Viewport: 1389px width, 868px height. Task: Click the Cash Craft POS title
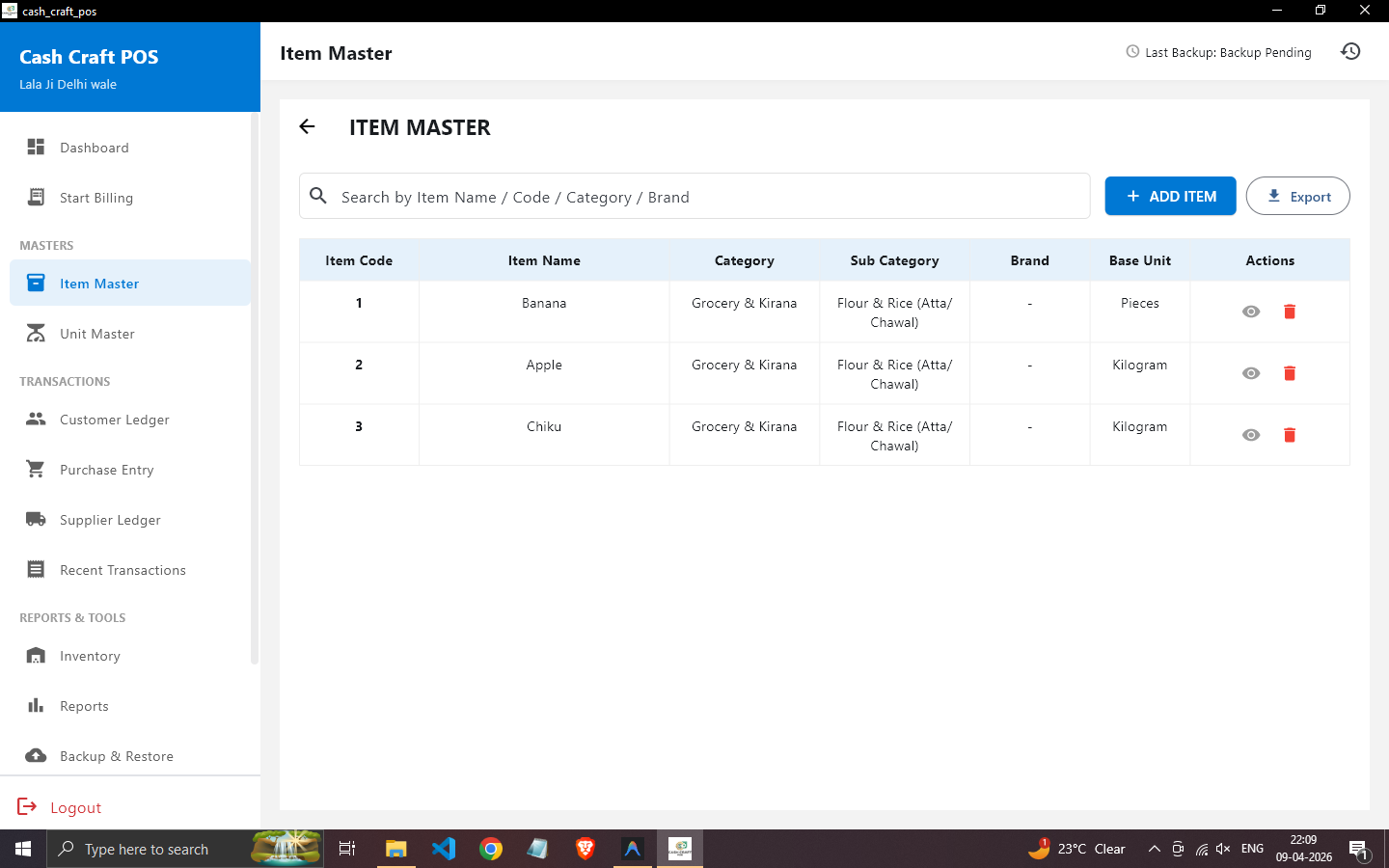coord(89,57)
